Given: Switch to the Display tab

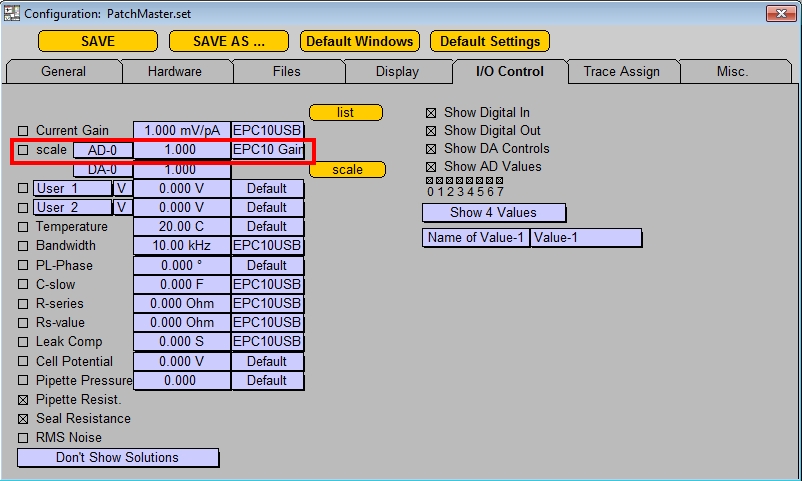Looking at the screenshot, I should tap(397, 72).
